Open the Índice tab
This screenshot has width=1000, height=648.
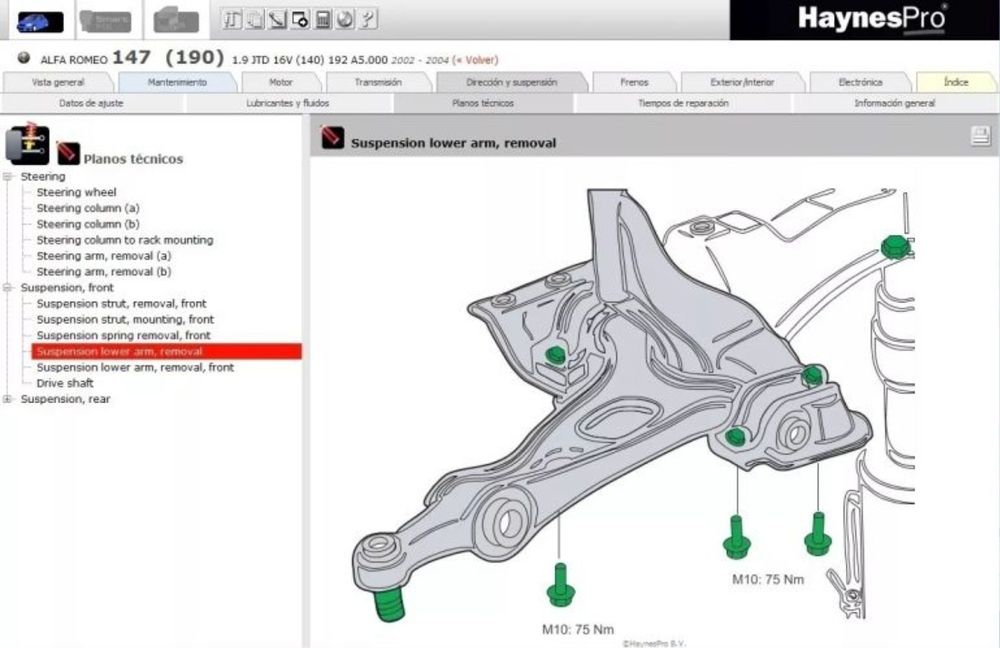(x=956, y=82)
